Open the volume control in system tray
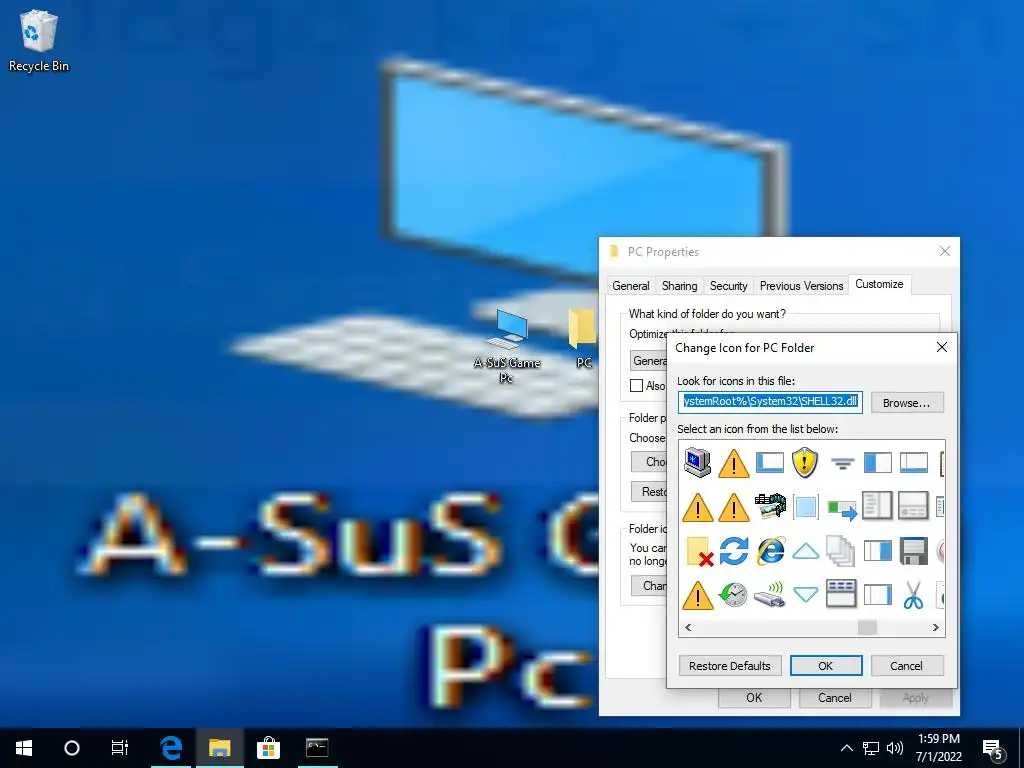Image resolution: width=1024 pixels, height=768 pixels. [895, 748]
